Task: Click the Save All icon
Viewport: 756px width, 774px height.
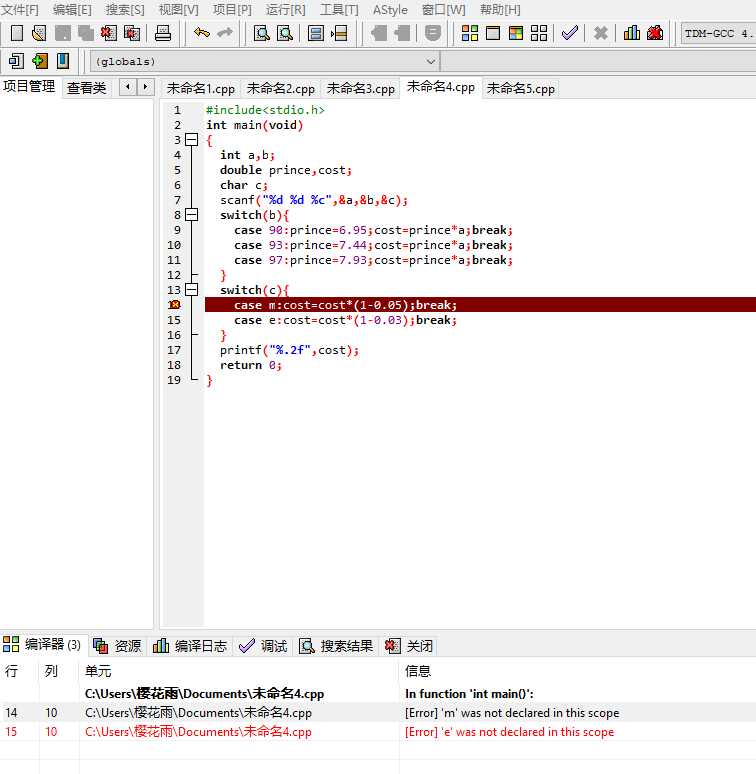Action: click(85, 33)
